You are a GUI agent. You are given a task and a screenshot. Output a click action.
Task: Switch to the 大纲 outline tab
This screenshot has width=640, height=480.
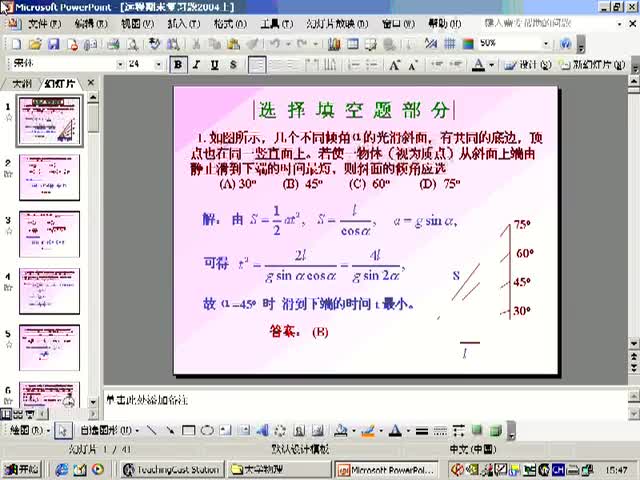pyautogui.click(x=21, y=84)
